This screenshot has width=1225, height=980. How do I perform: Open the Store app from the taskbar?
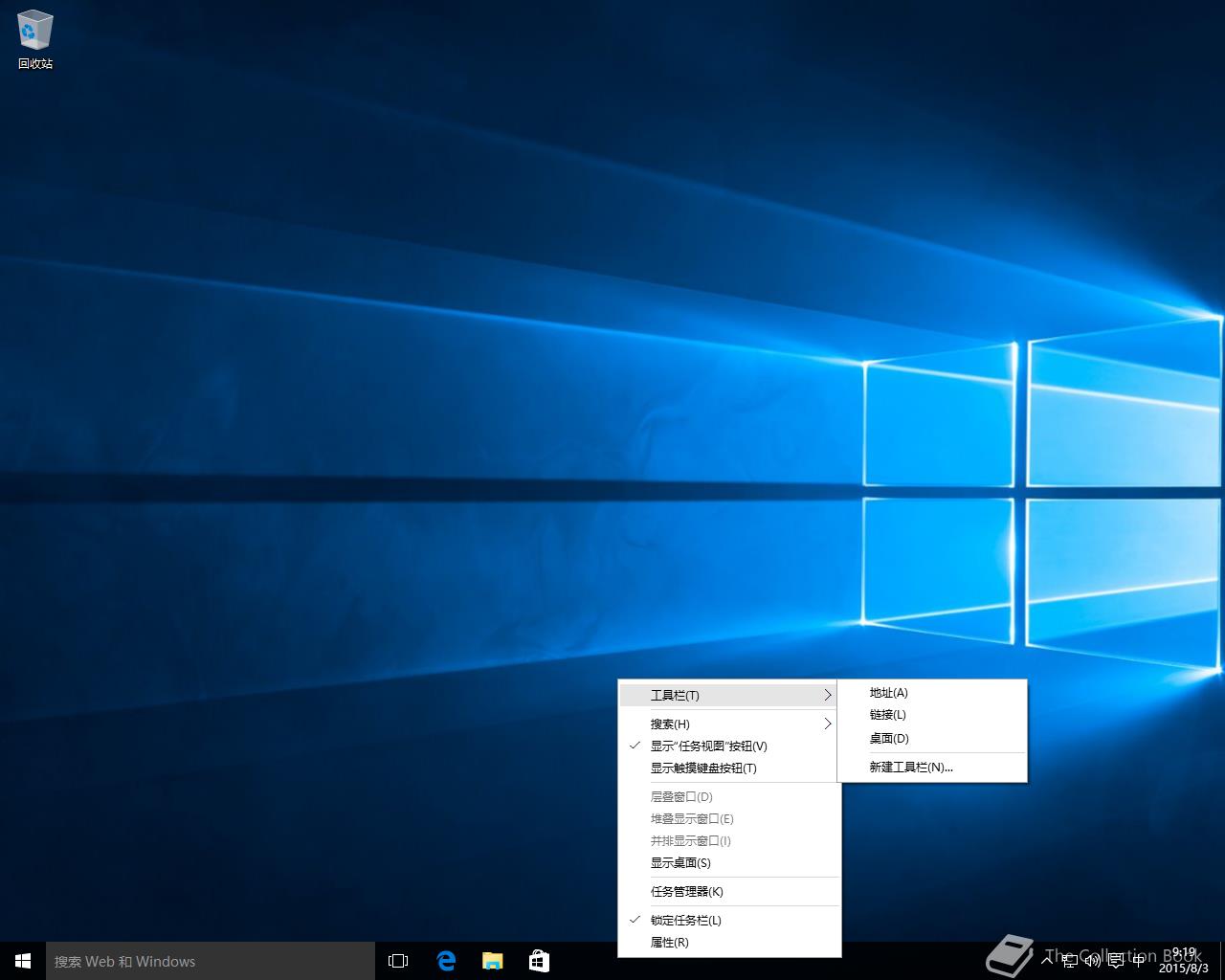pyautogui.click(x=539, y=961)
